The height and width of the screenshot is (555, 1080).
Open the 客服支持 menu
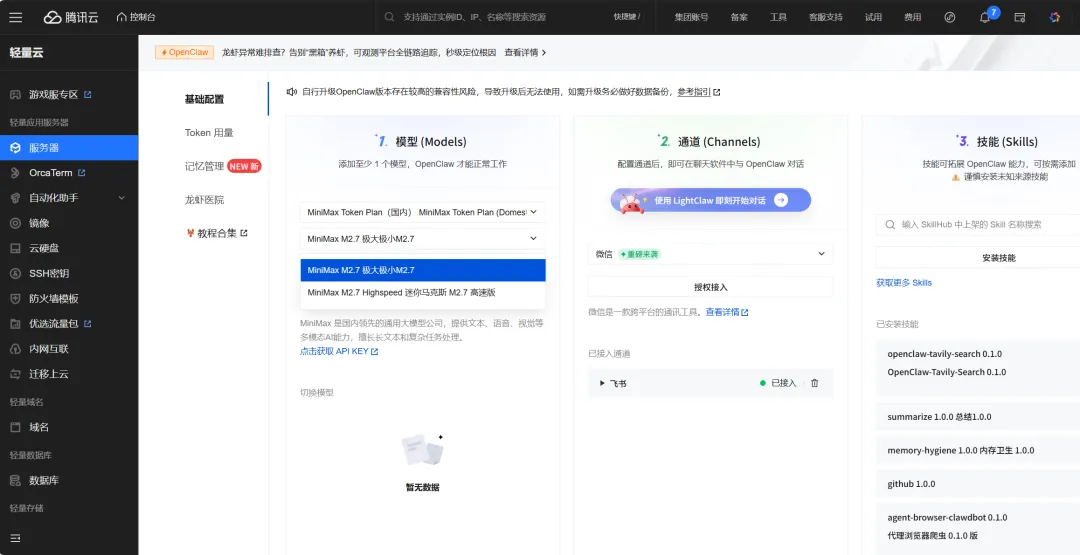click(x=825, y=17)
